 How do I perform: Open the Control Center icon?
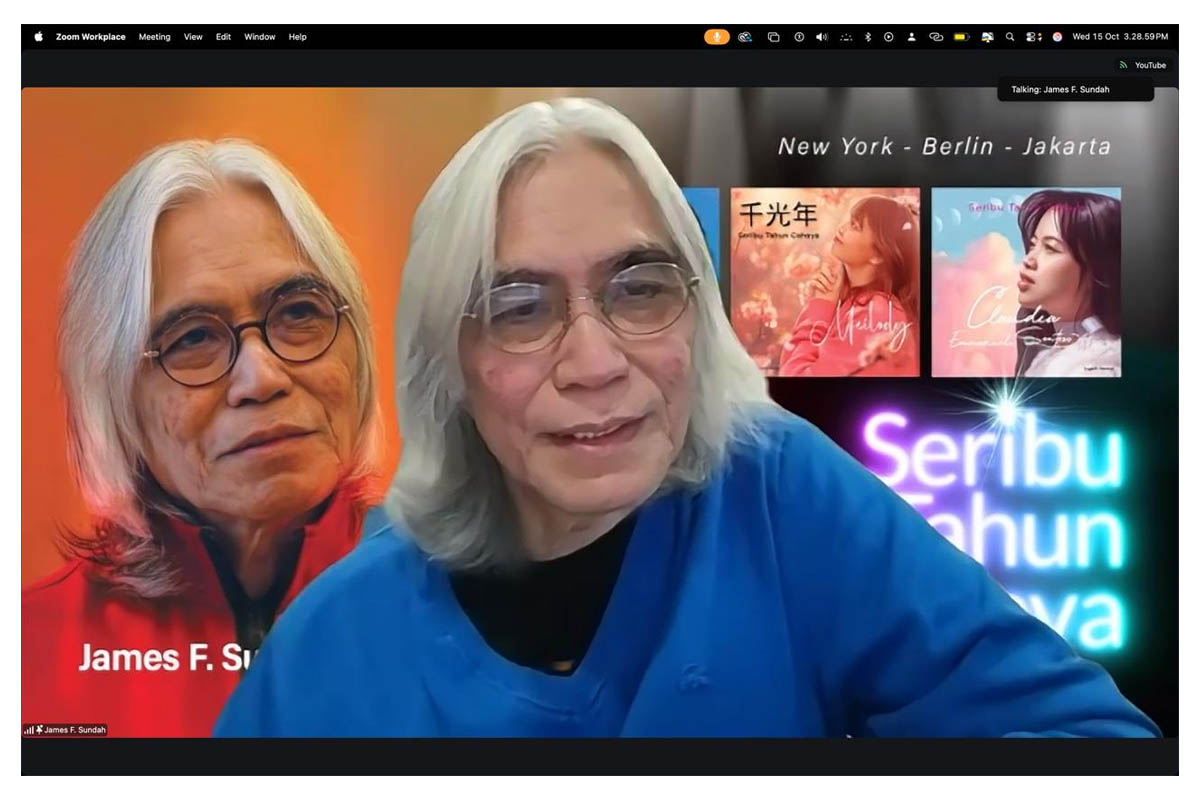tap(1033, 37)
